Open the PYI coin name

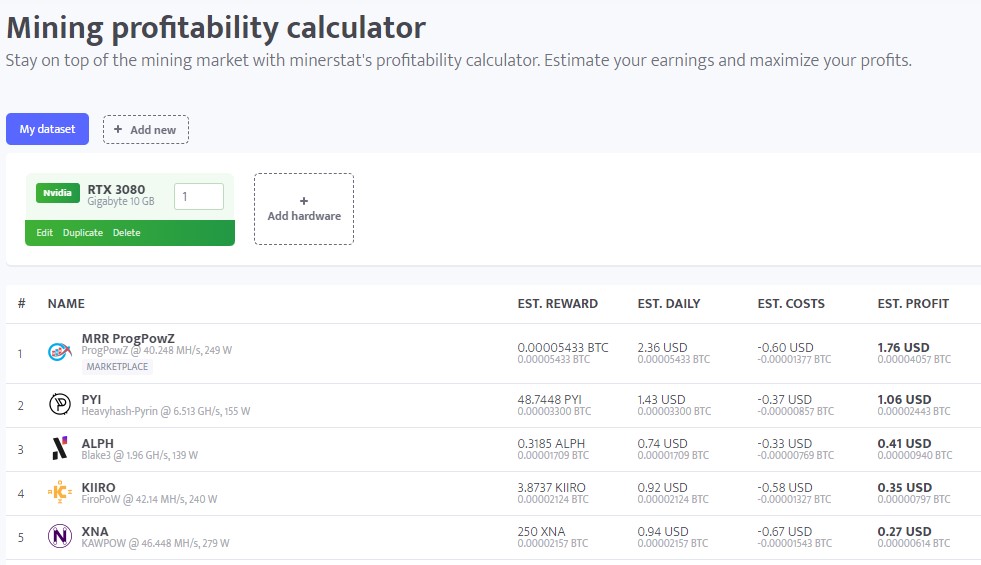tap(91, 399)
